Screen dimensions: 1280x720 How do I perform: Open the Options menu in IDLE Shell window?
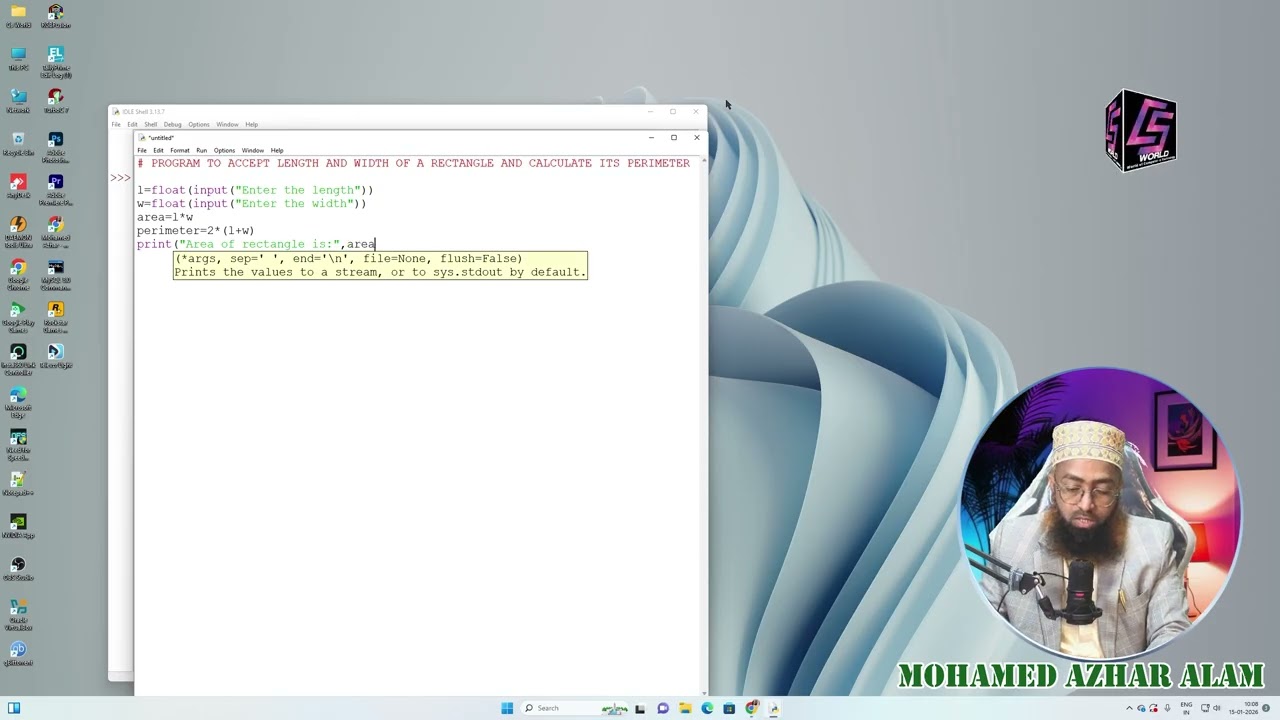(199, 124)
